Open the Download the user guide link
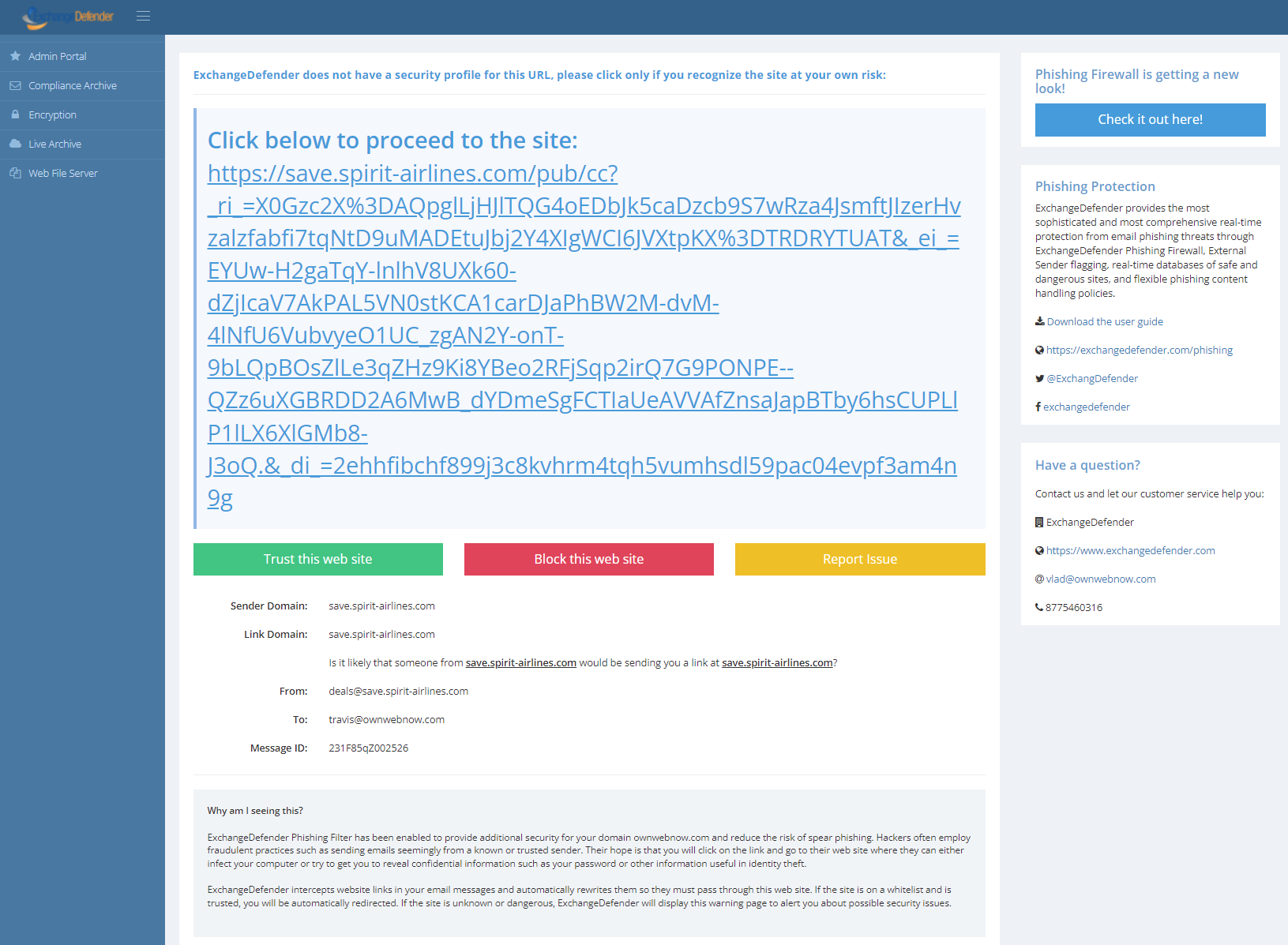Screen dimensions: 1288x945 tap(1105, 321)
